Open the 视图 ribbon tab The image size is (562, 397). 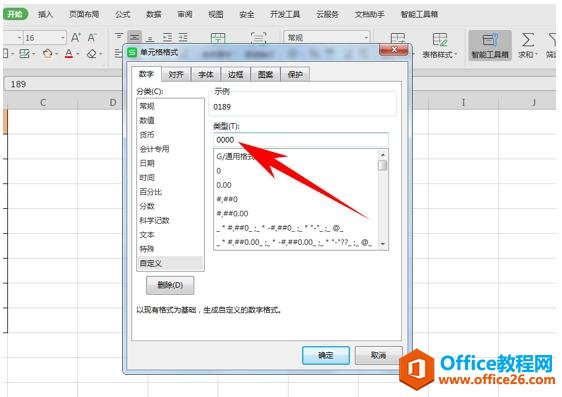[x=216, y=14]
